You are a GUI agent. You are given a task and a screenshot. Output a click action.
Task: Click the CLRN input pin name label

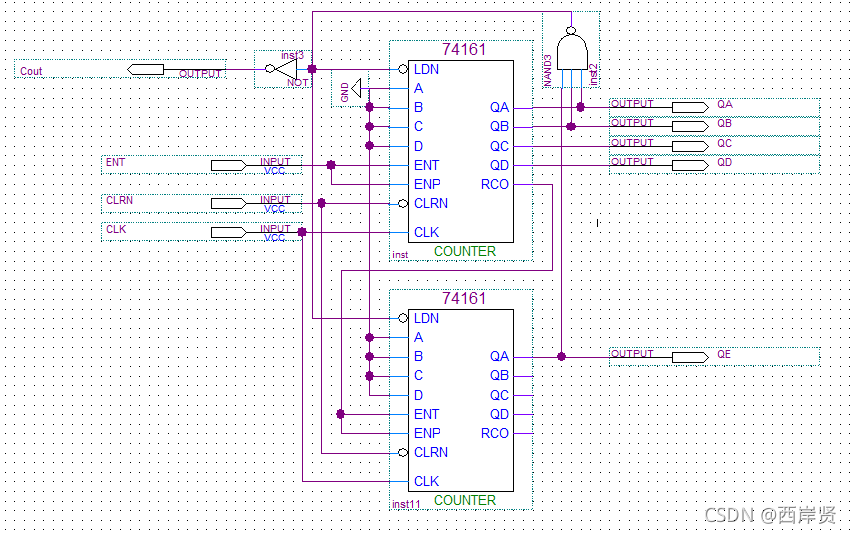119,200
